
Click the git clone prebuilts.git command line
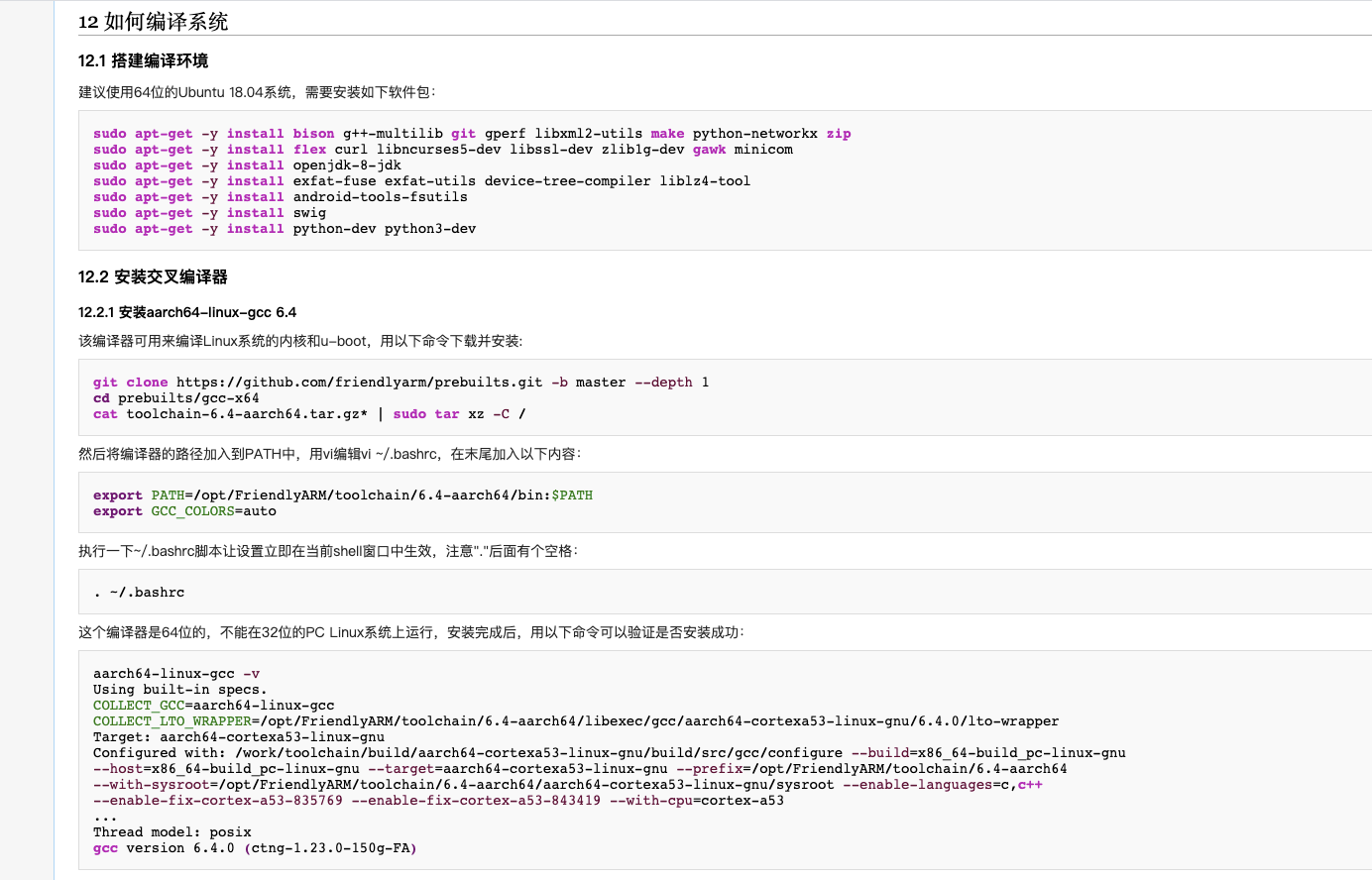pyautogui.click(x=401, y=383)
